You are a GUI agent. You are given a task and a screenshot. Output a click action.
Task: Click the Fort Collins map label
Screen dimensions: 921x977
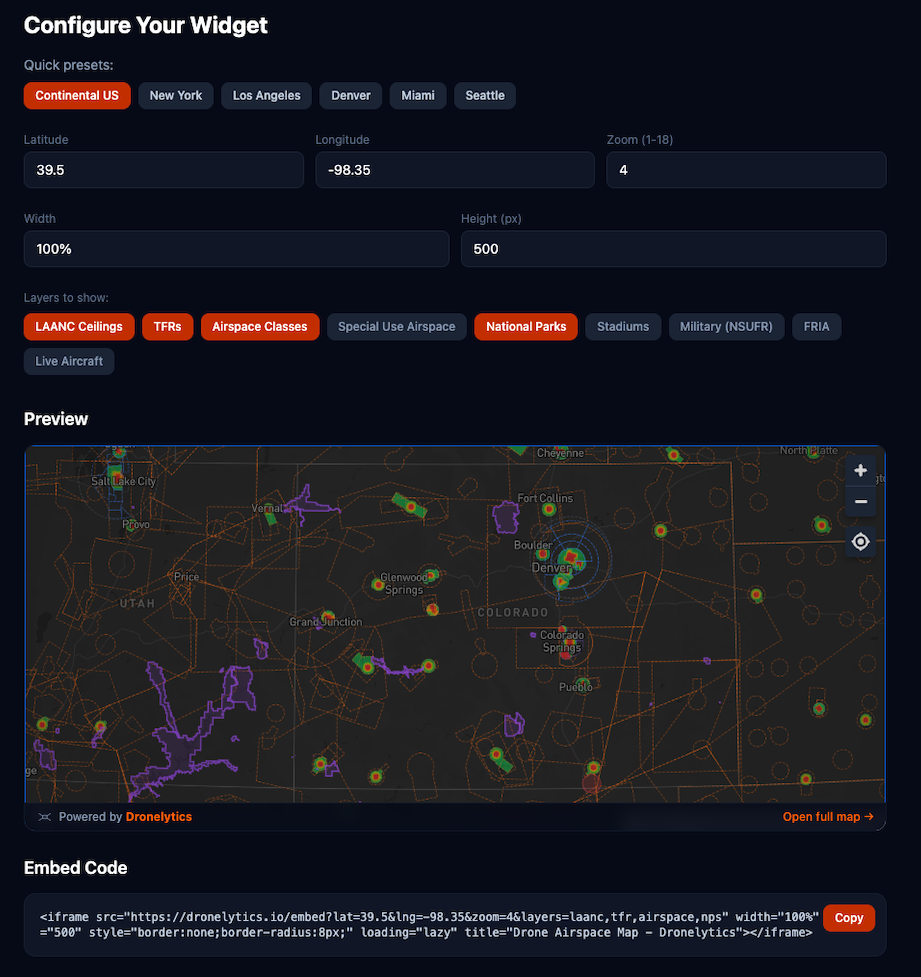point(545,498)
